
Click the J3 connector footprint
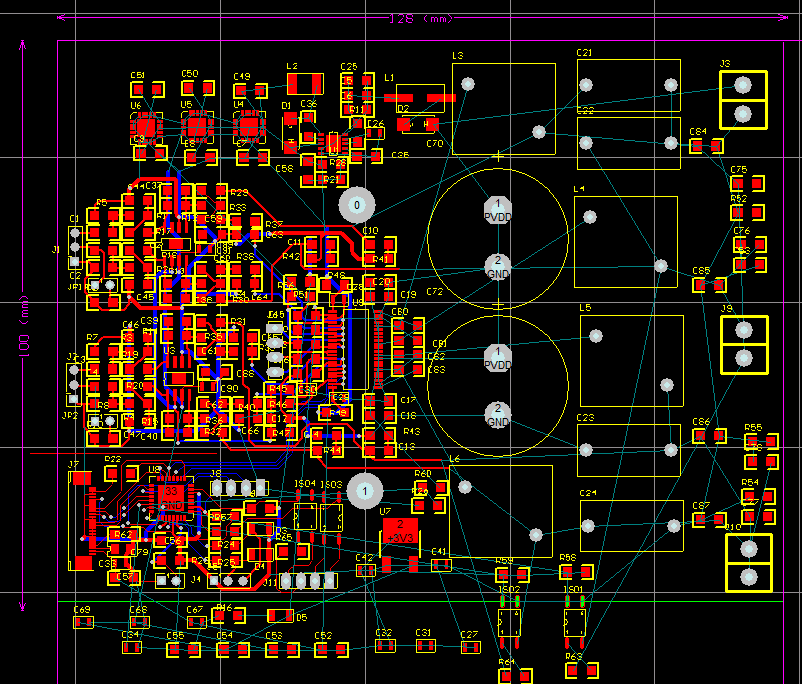(x=742, y=100)
